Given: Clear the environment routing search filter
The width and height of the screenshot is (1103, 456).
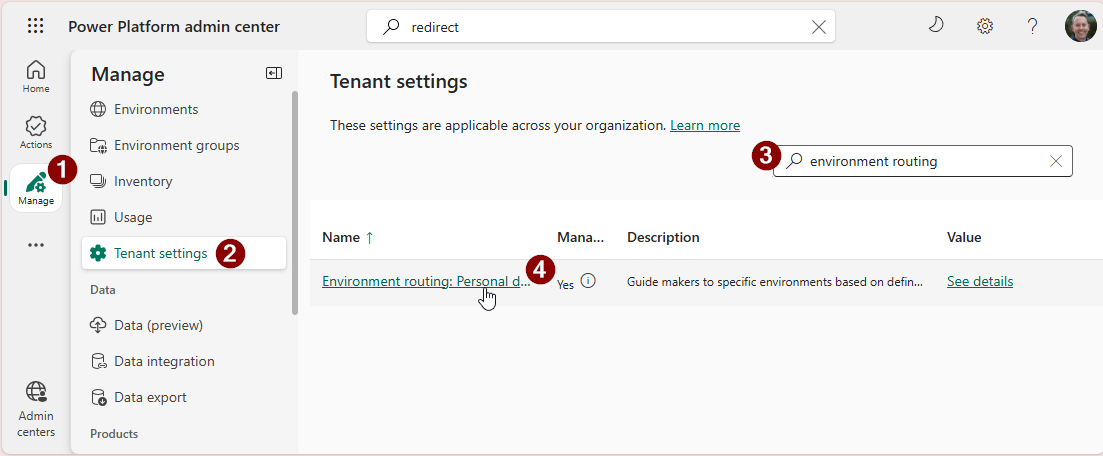Looking at the screenshot, I should click(x=1055, y=161).
